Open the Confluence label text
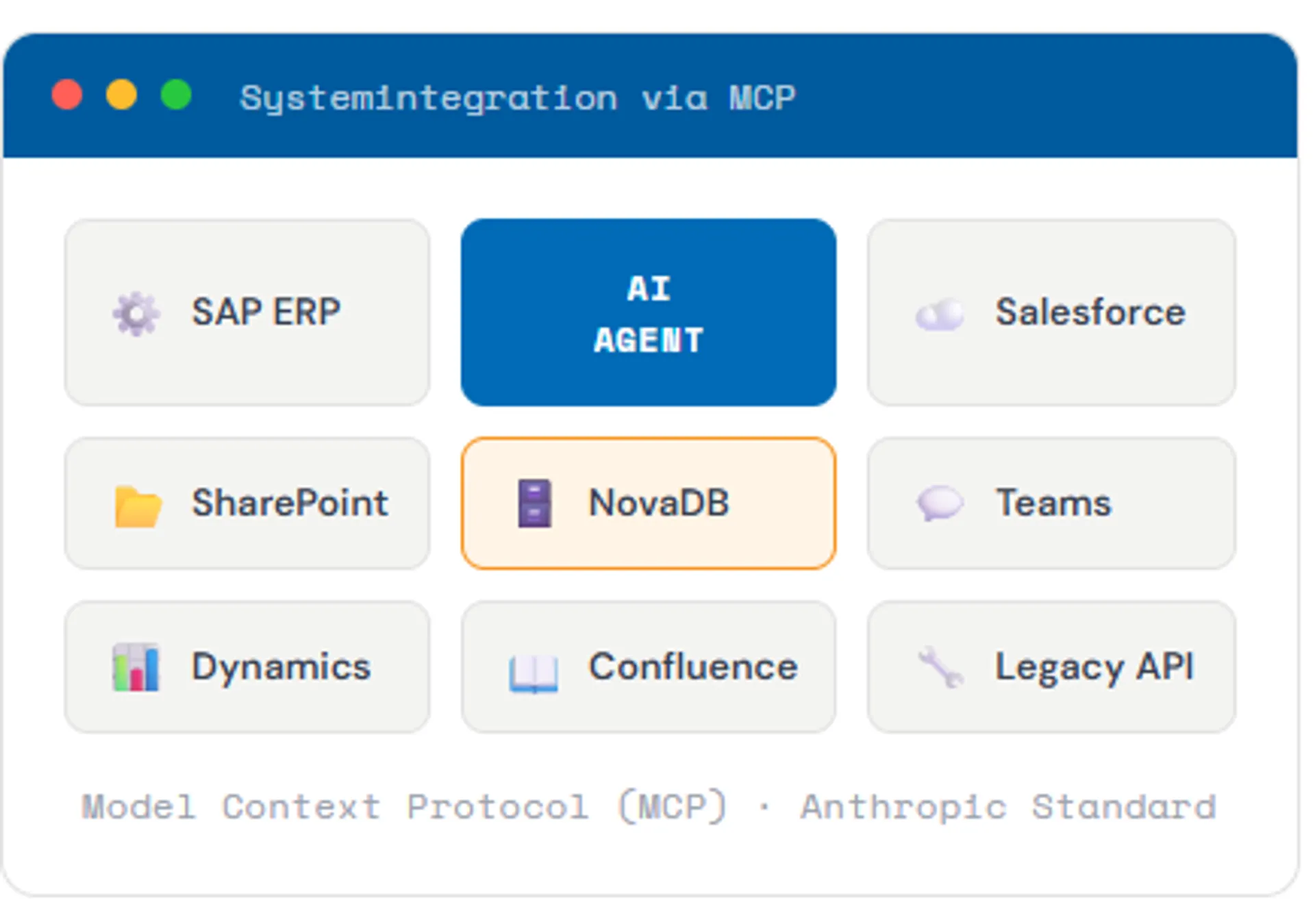1315x924 pixels. click(x=693, y=666)
